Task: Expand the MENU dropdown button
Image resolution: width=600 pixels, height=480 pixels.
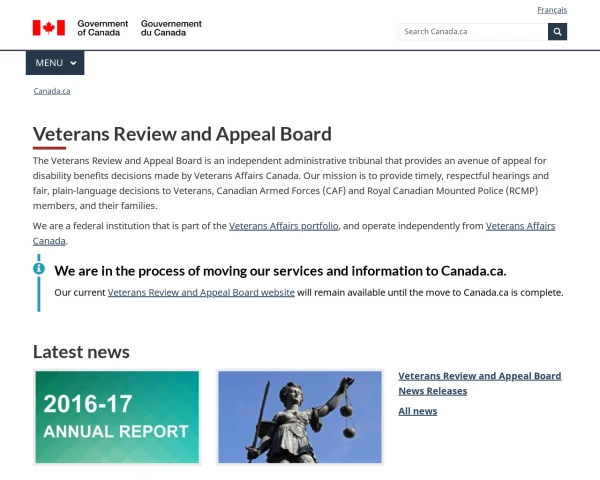Action: click(x=55, y=63)
